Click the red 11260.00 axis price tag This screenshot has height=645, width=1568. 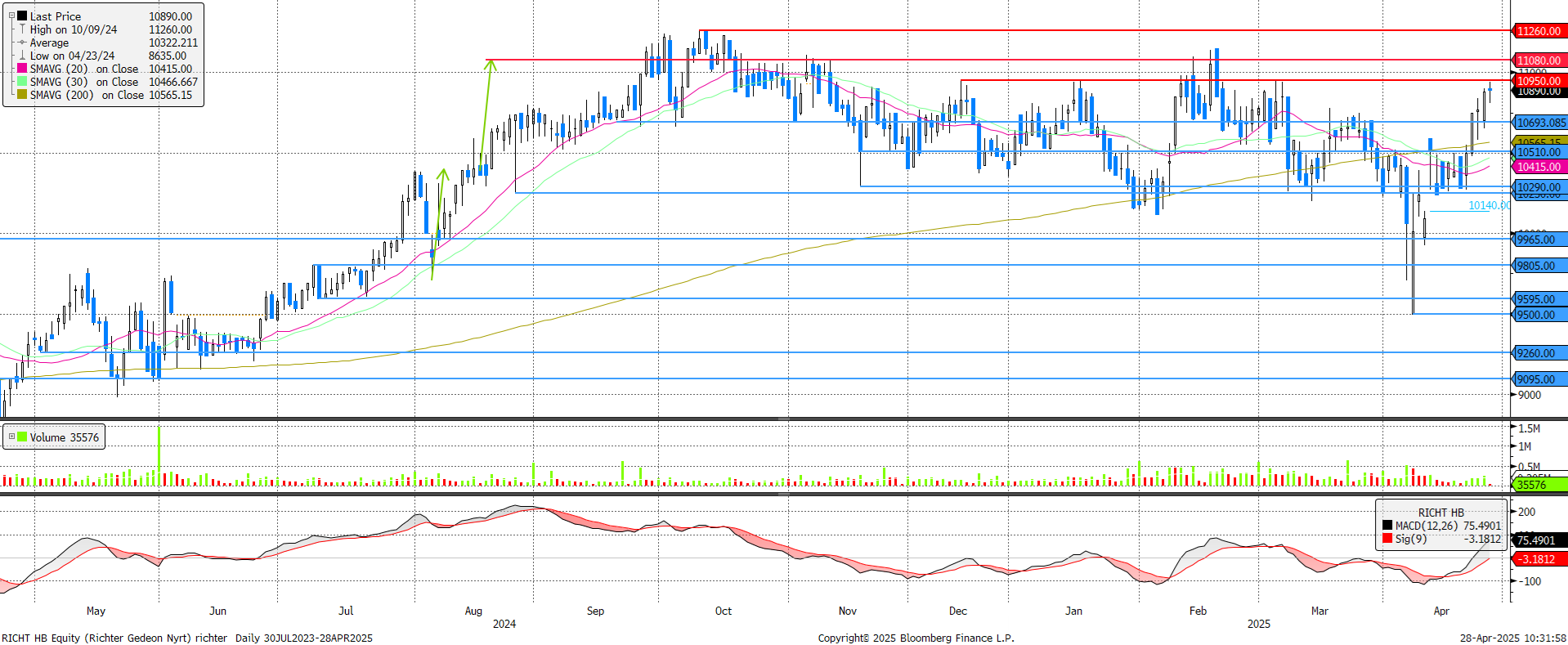pos(1538,31)
